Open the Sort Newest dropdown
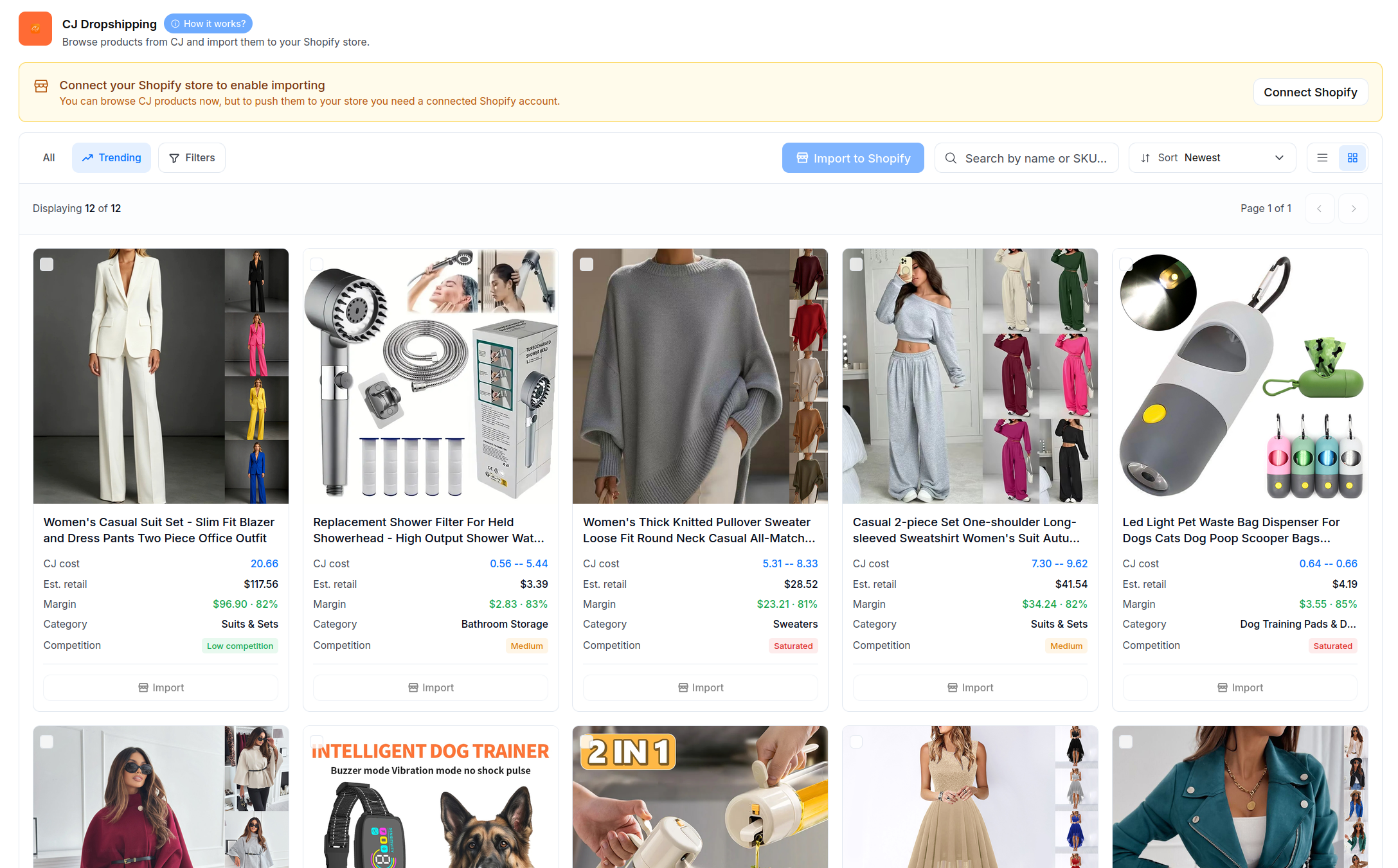 pyautogui.click(x=1212, y=158)
